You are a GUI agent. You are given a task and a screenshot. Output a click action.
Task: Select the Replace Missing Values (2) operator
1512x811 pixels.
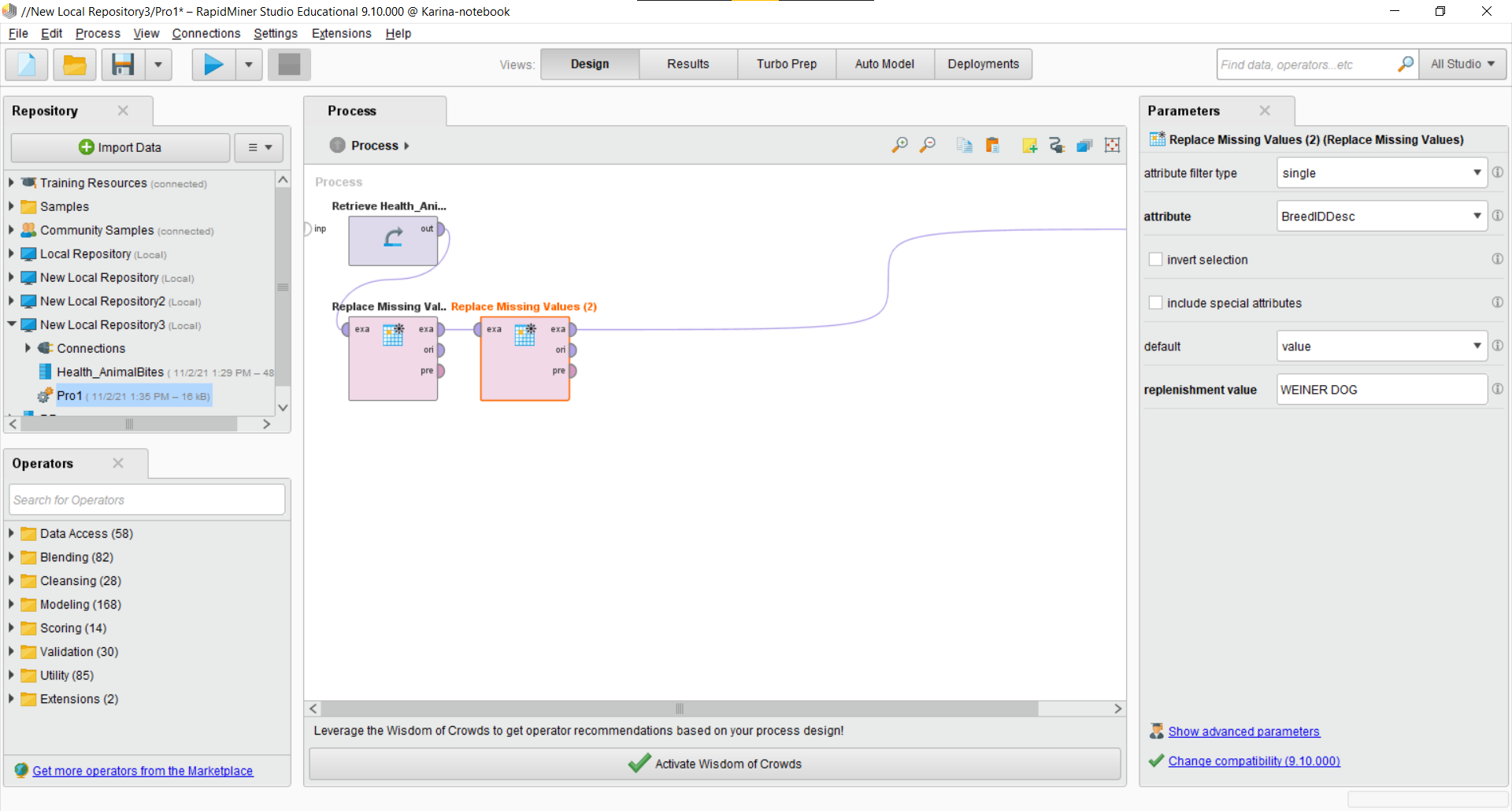(x=525, y=359)
